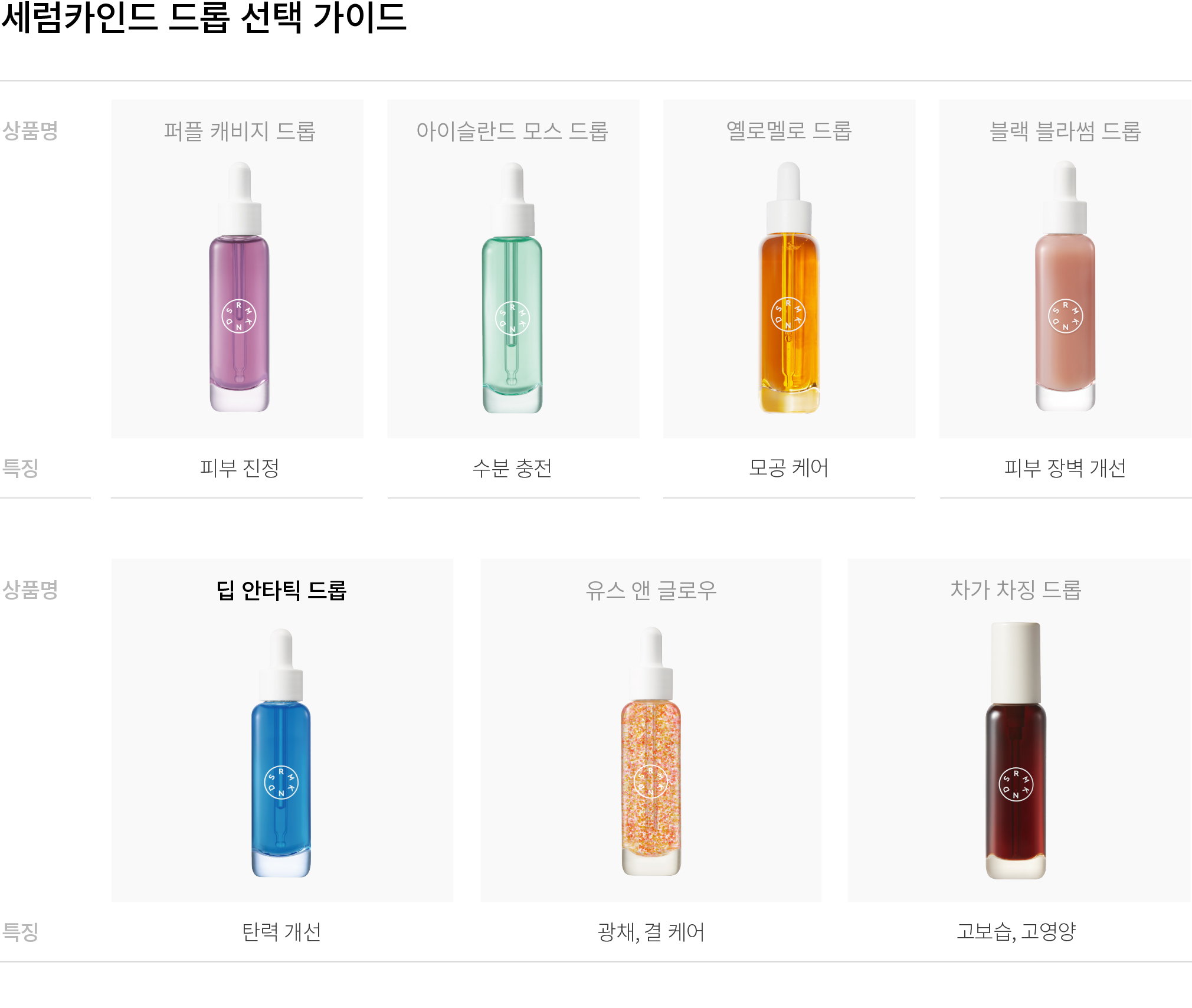The width and height of the screenshot is (1192, 1008).
Task: Click the 수분 충전 feature label
Action: point(512,468)
